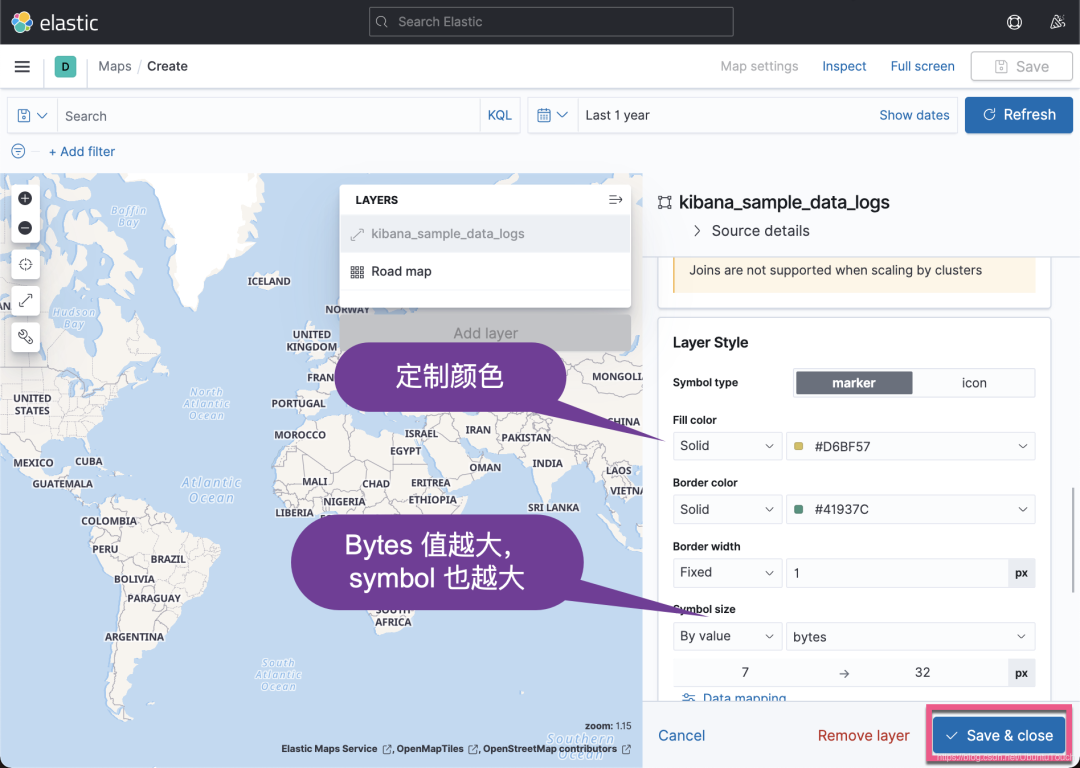1080x768 pixels.
Task: Click the Elastic logo
Action: [x=55, y=22]
